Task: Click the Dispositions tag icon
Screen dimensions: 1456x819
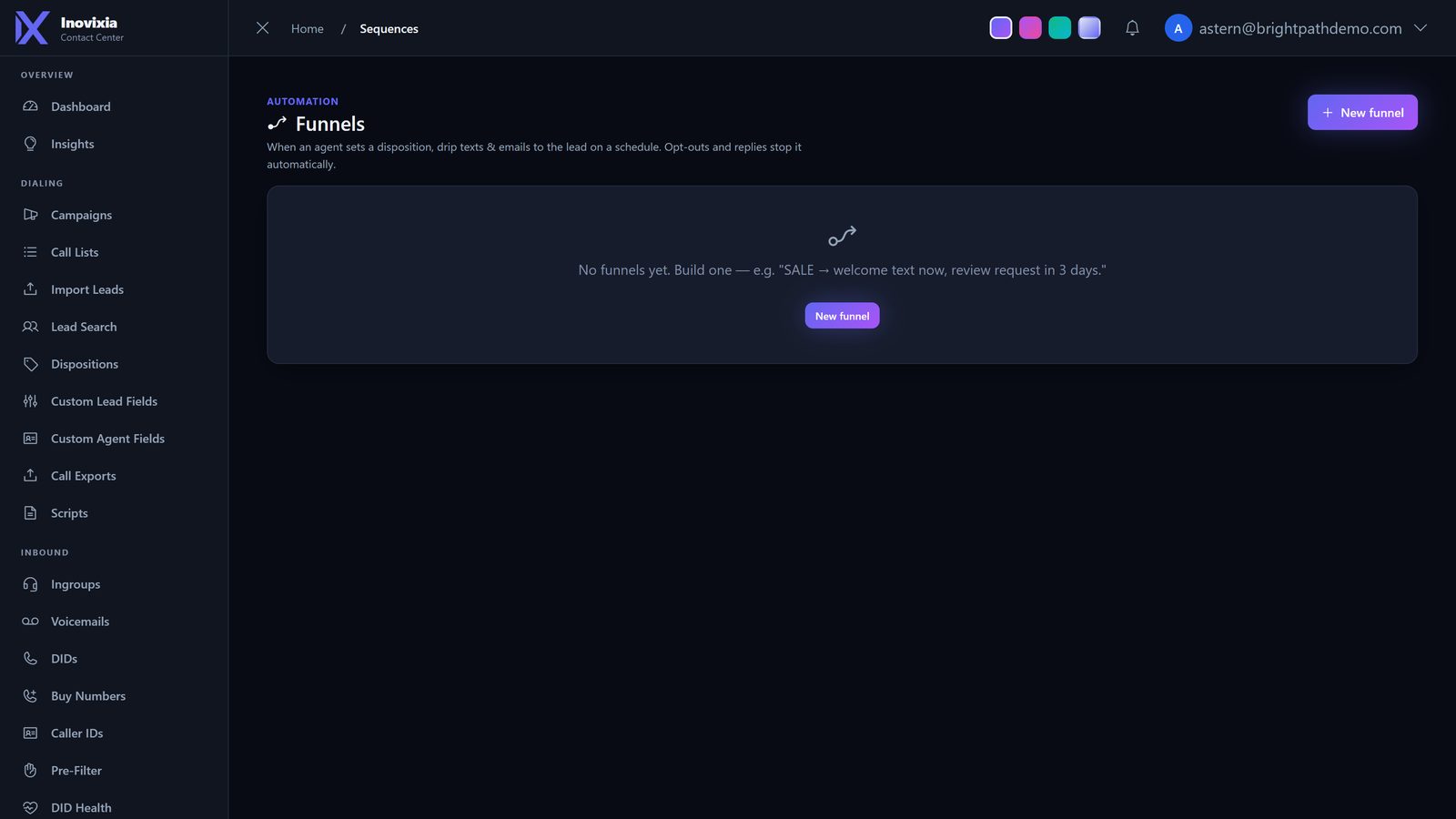Action: click(x=30, y=364)
